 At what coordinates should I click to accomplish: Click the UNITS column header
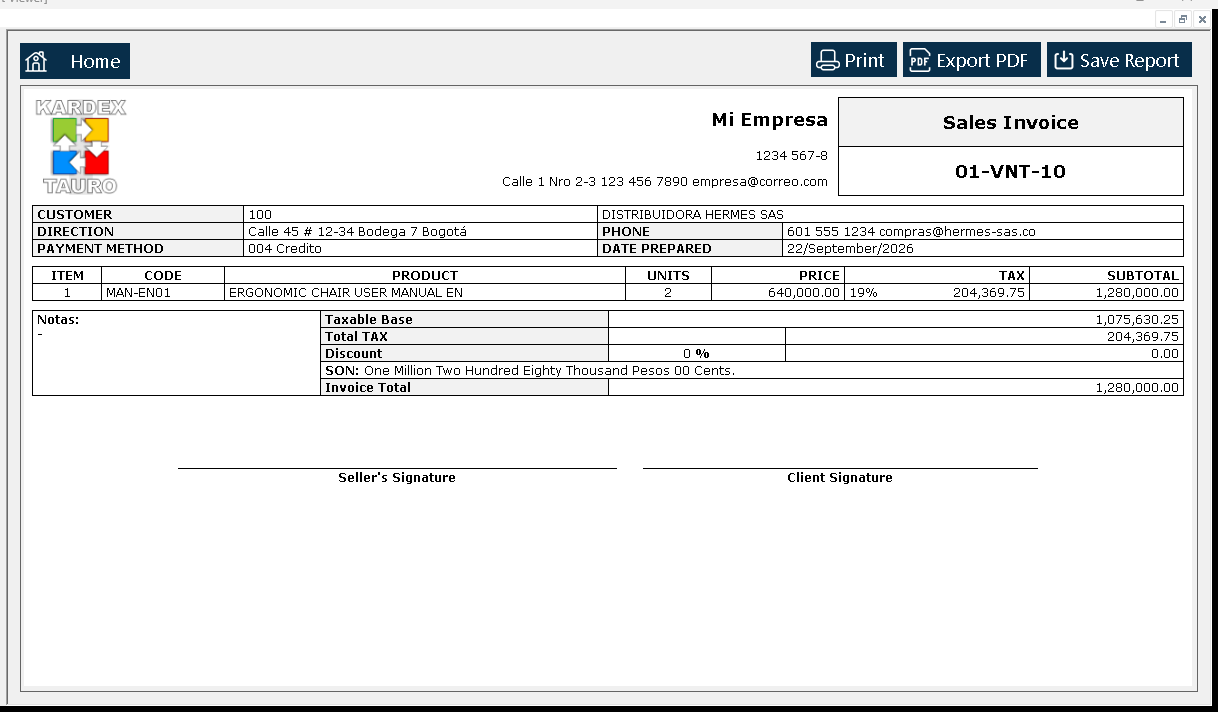point(668,275)
